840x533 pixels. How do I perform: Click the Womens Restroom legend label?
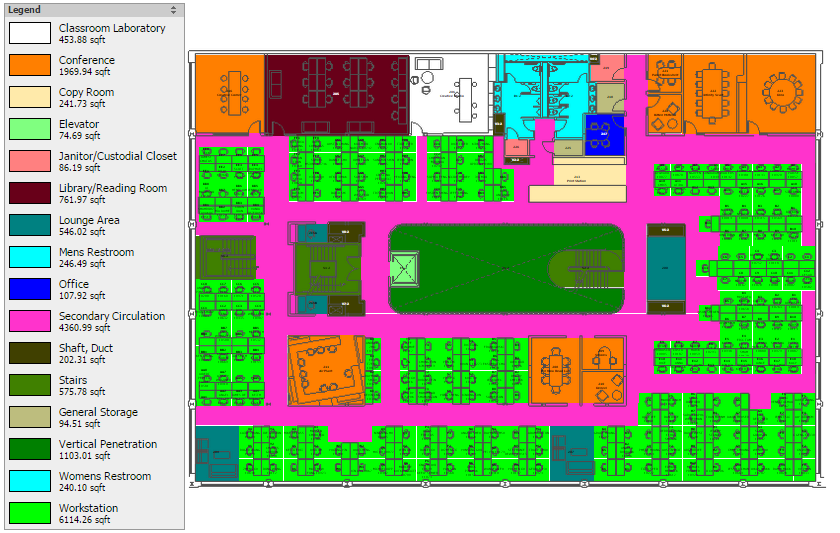coord(105,476)
